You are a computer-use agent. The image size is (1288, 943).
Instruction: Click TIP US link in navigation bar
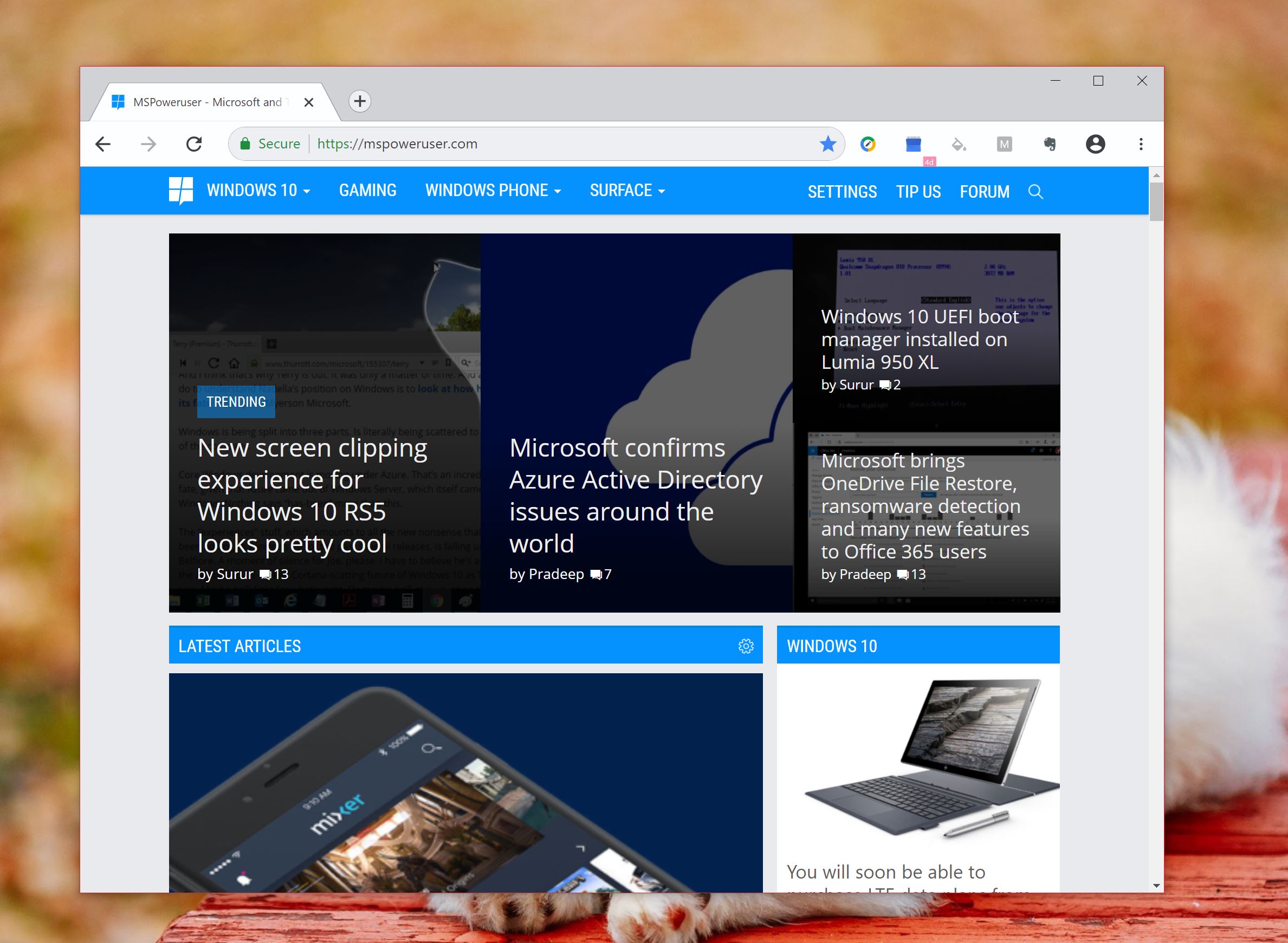point(919,191)
